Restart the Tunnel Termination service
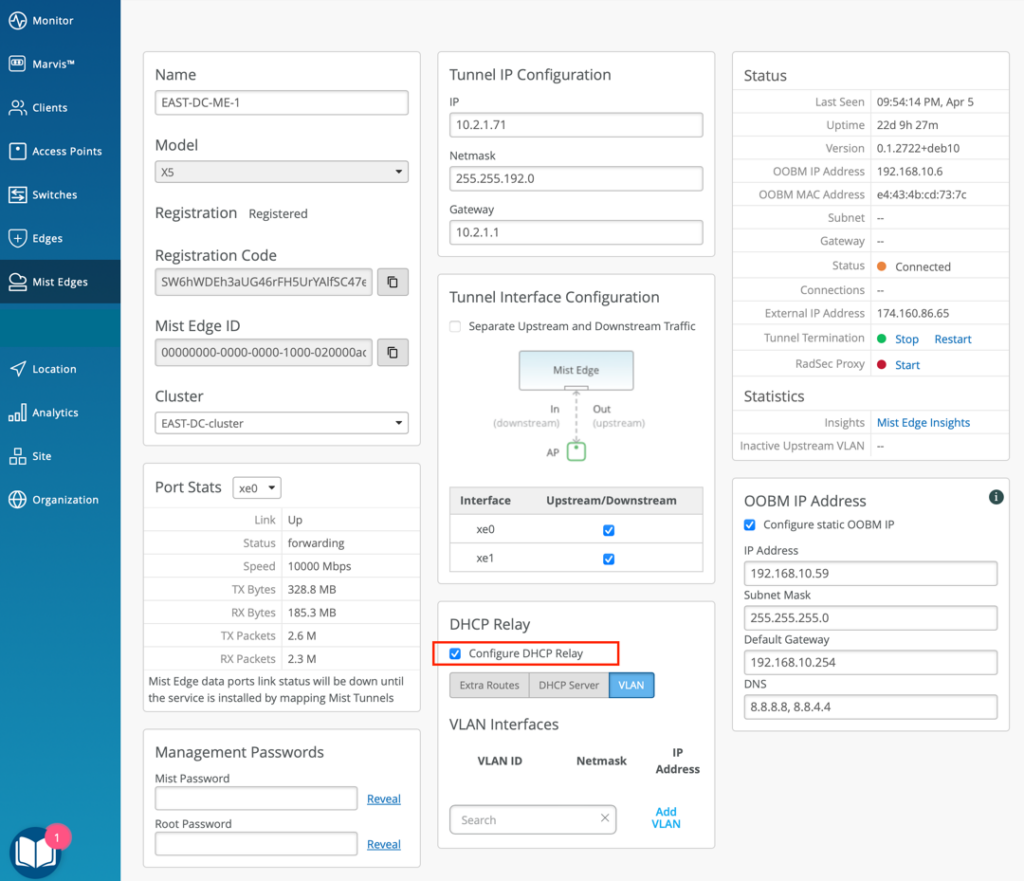The width and height of the screenshot is (1024, 881). coord(952,339)
